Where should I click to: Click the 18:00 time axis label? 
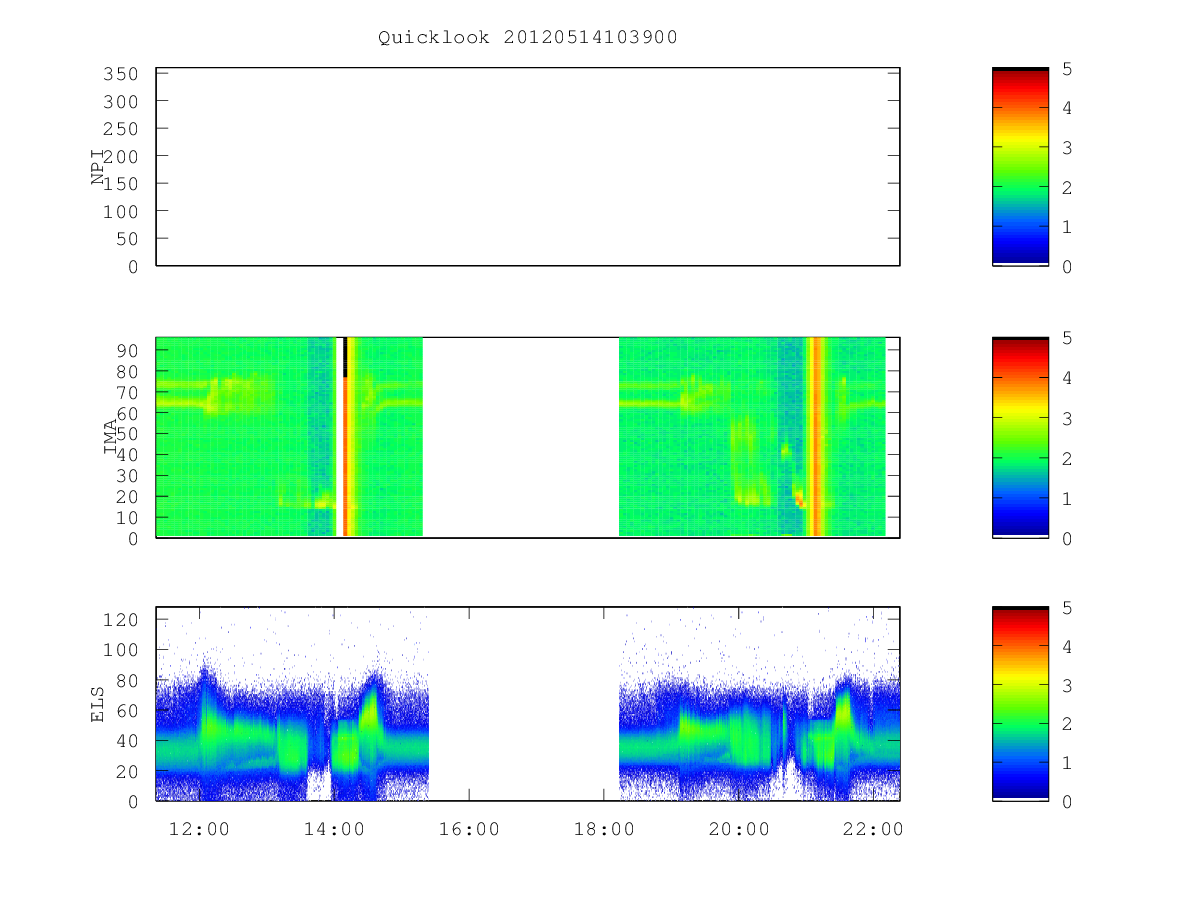click(604, 830)
